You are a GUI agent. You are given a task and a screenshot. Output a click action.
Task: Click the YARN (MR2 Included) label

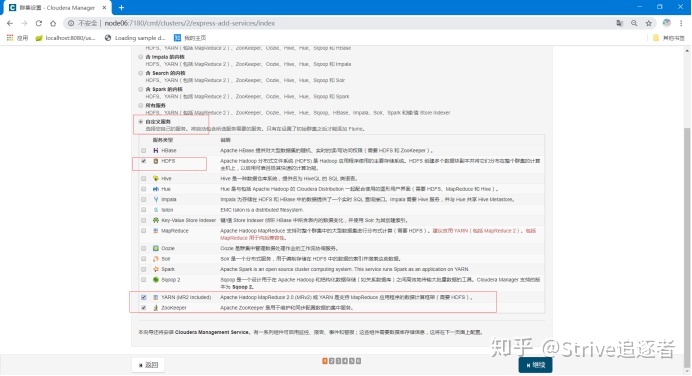(x=186, y=297)
